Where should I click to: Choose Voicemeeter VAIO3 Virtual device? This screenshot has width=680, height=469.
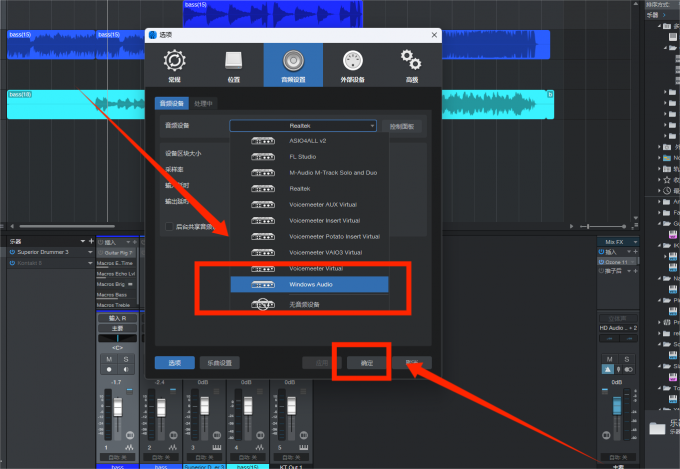[309, 253]
